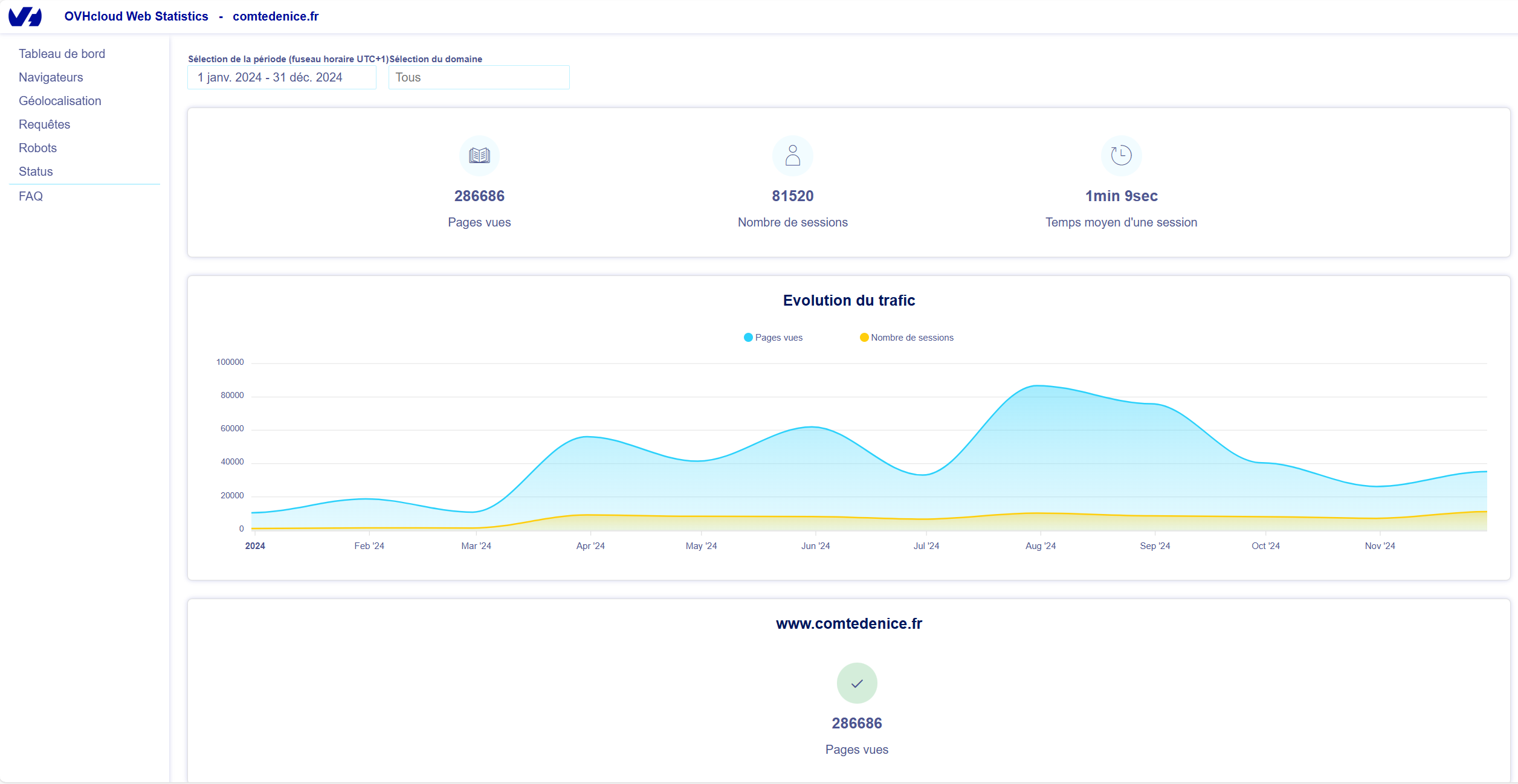Open Tableau de bord menu item
This screenshot has height=784, width=1518.
point(62,54)
